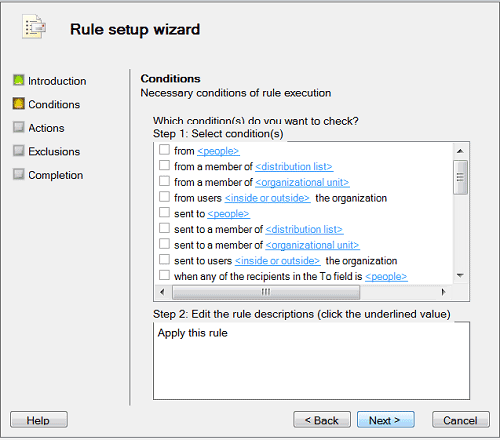500x440 pixels.
Task: Click the conditions list scroll down arrow
Action: tap(460, 276)
